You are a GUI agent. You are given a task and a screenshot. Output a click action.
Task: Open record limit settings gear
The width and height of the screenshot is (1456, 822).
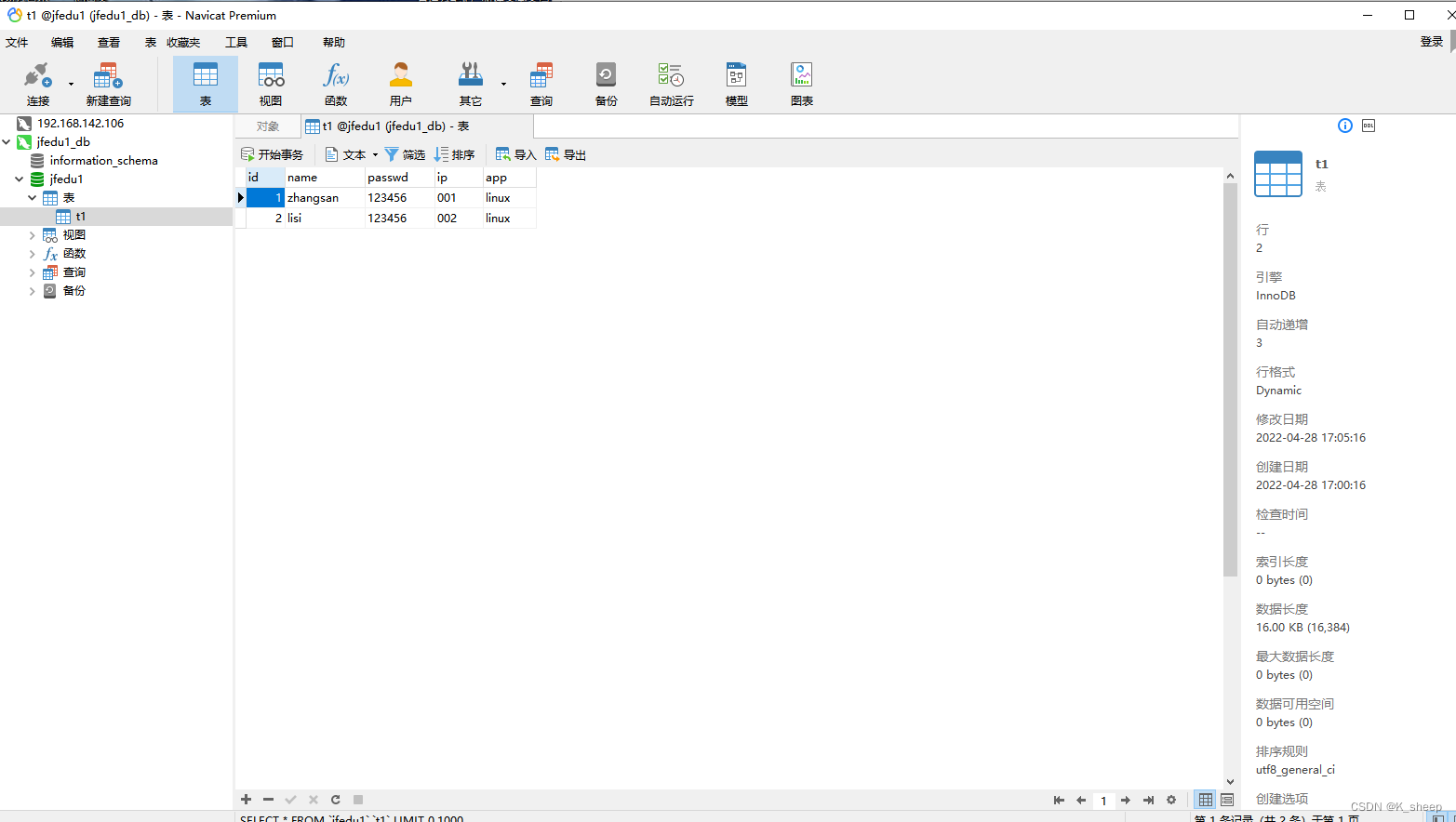[1171, 800]
